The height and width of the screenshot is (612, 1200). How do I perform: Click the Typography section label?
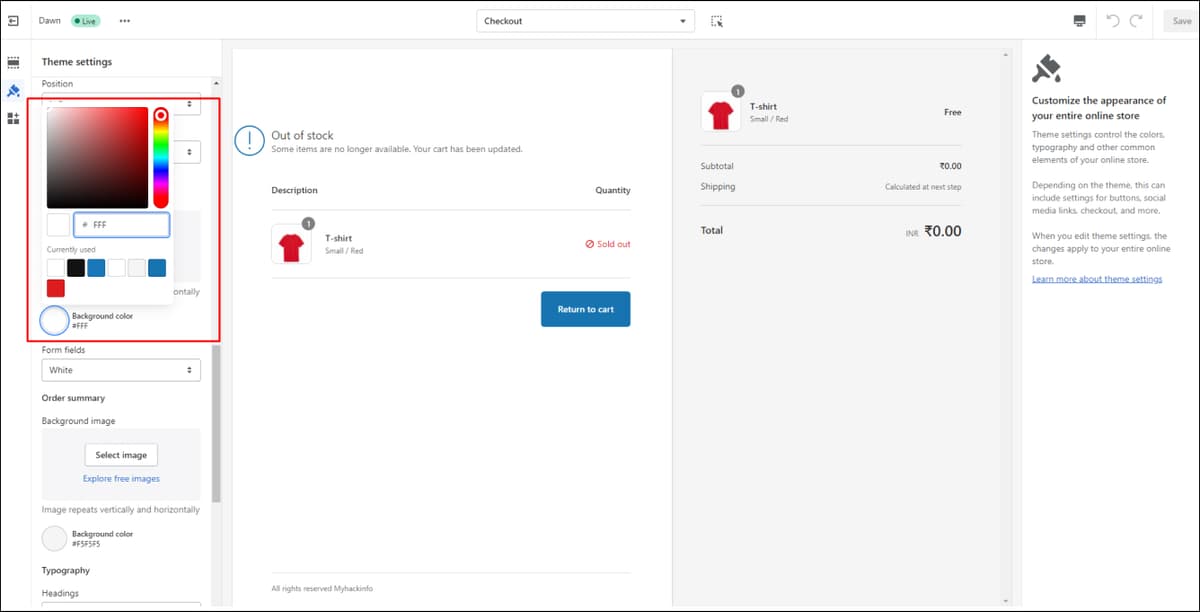(x=66, y=570)
